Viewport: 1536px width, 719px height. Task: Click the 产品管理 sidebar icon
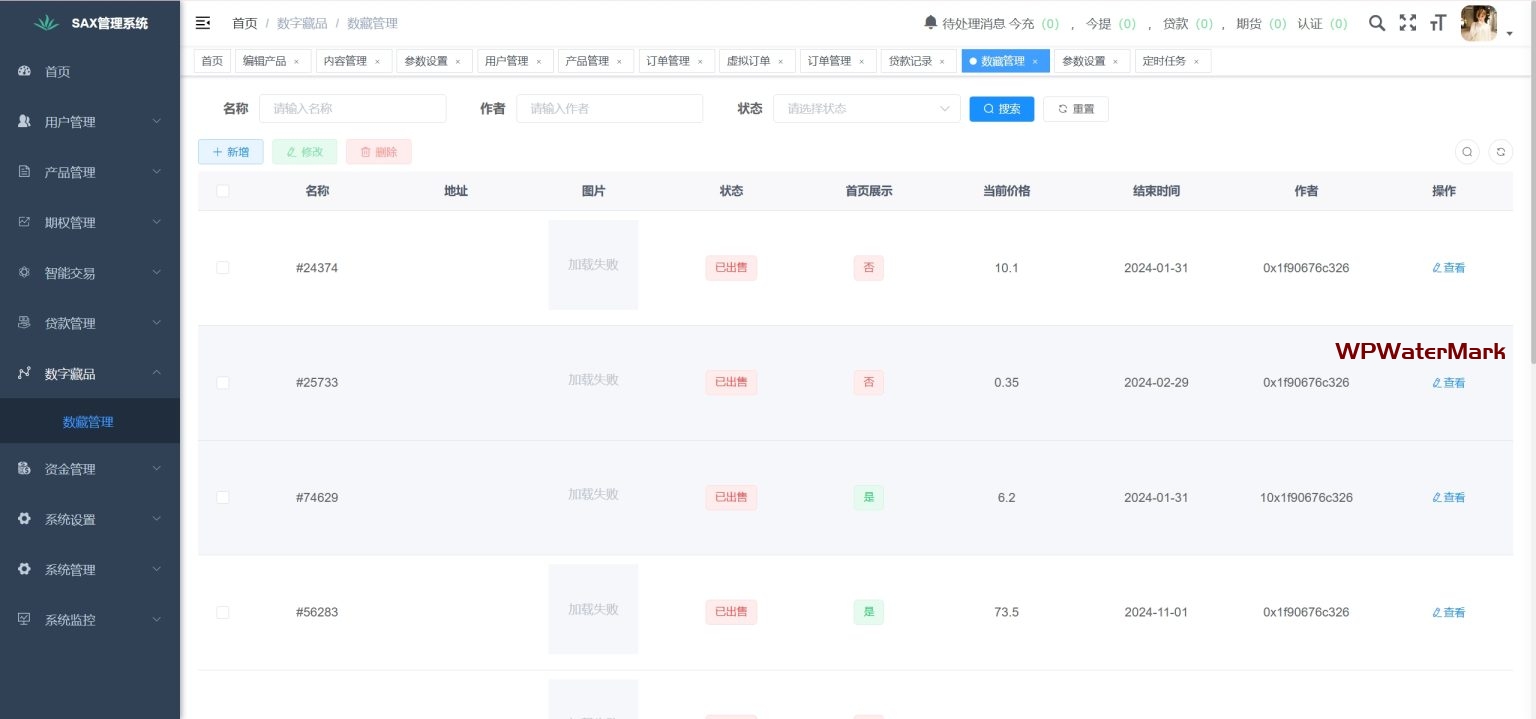point(25,172)
